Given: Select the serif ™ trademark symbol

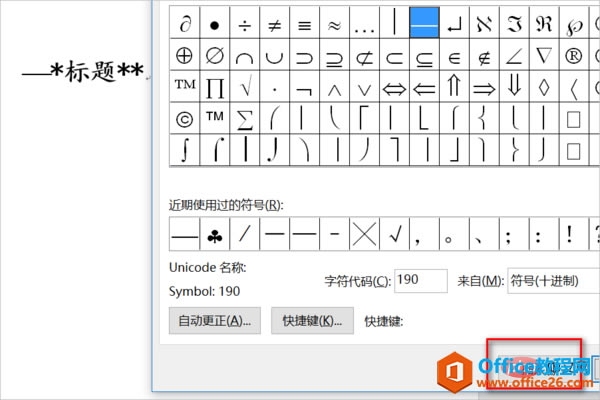Looking at the screenshot, I should click(x=184, y=86).
